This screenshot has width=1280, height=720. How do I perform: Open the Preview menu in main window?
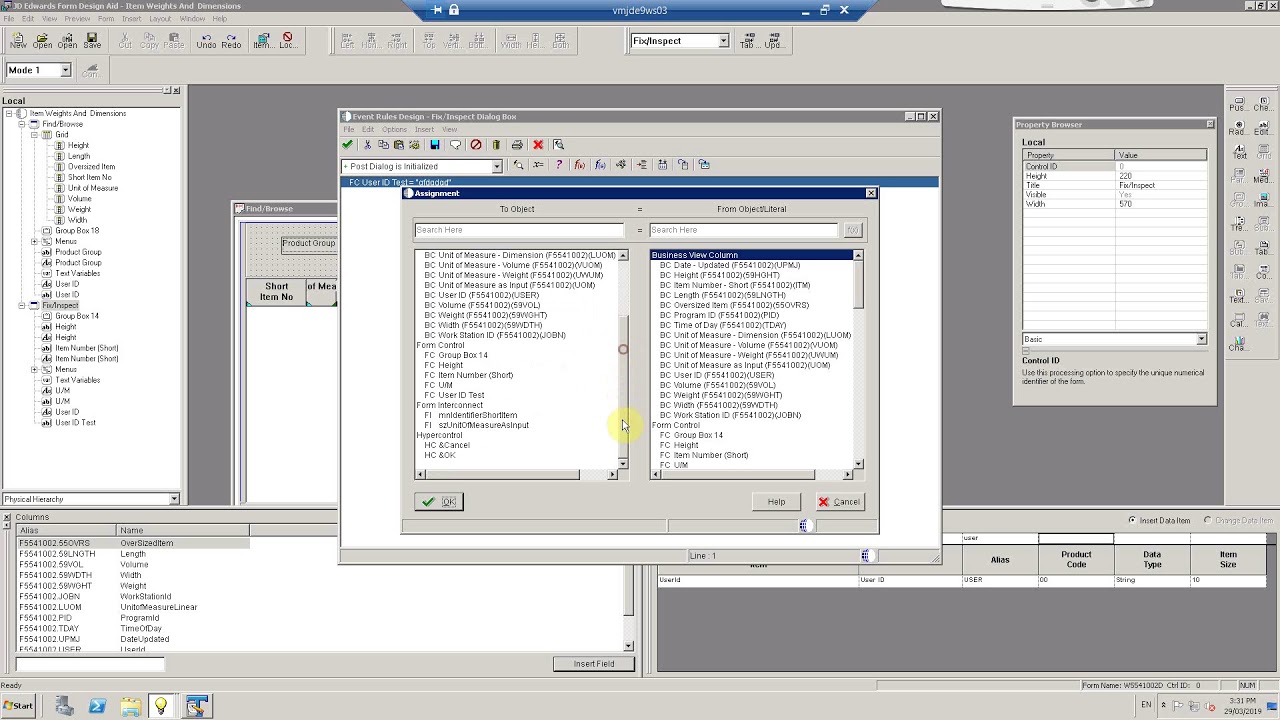point(77,19)
